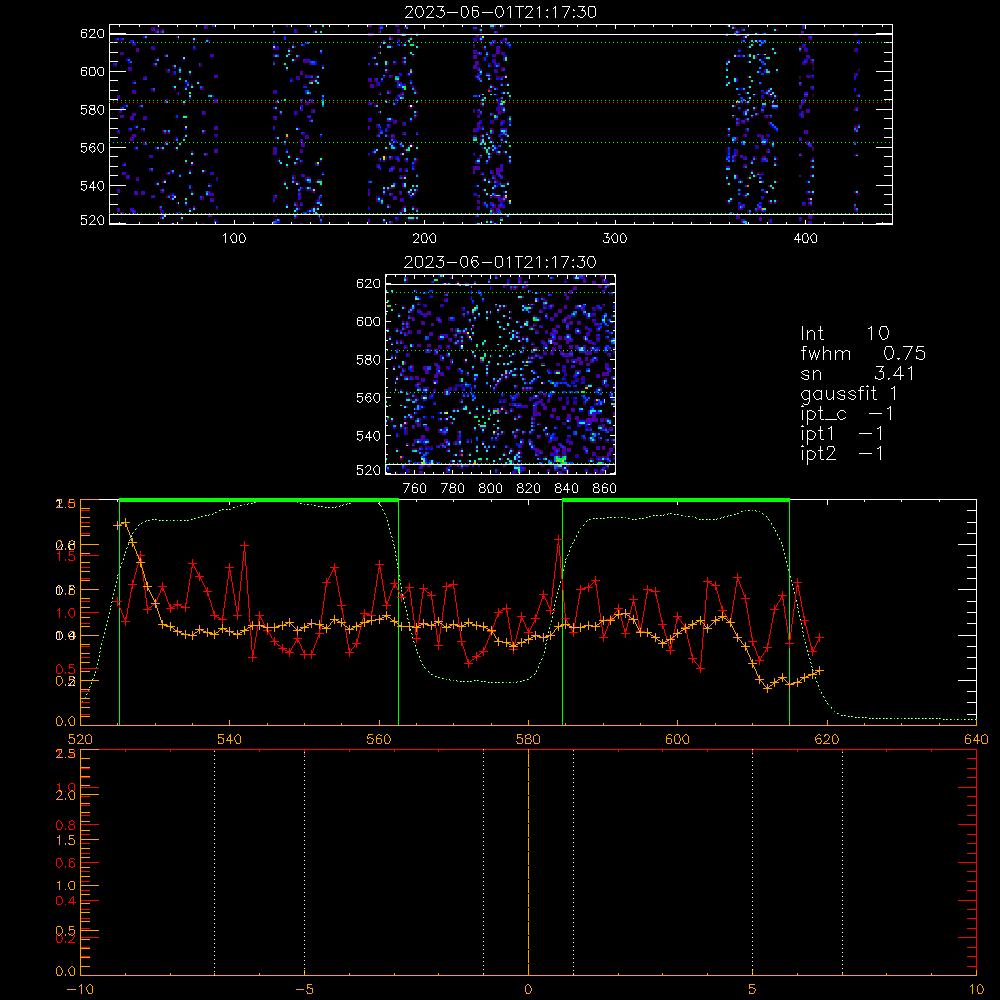1000x1000 pixels.
Task: Click the '760' x-axis label of middle image
Action: (415, 489)
